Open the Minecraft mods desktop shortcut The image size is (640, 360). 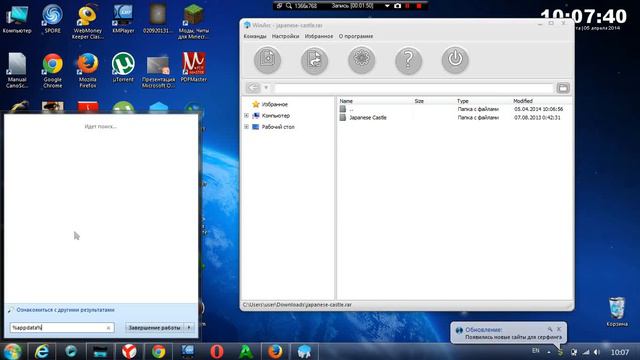pos(193,22)
